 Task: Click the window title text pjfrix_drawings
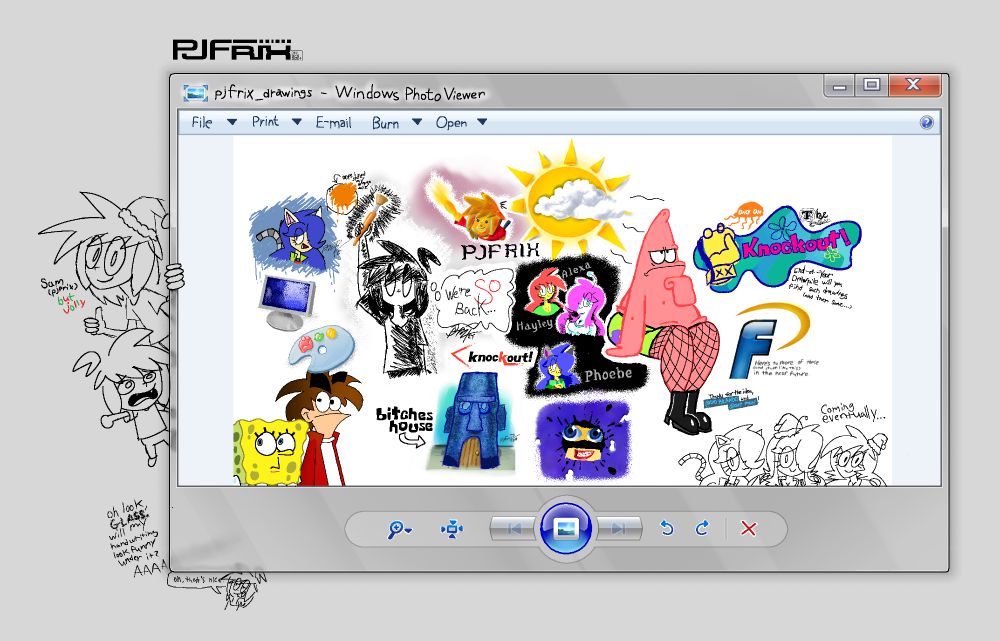point(263,93)
